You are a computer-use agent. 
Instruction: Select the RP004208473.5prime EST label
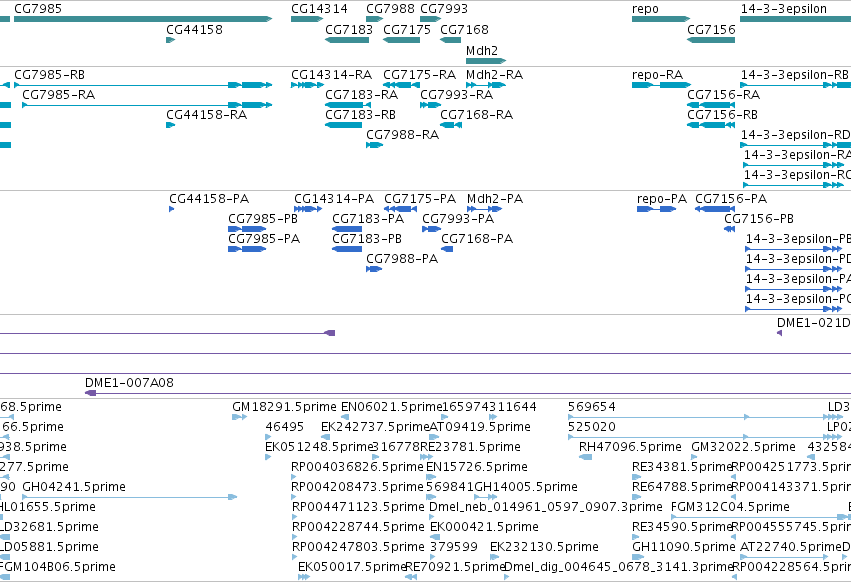357,488
